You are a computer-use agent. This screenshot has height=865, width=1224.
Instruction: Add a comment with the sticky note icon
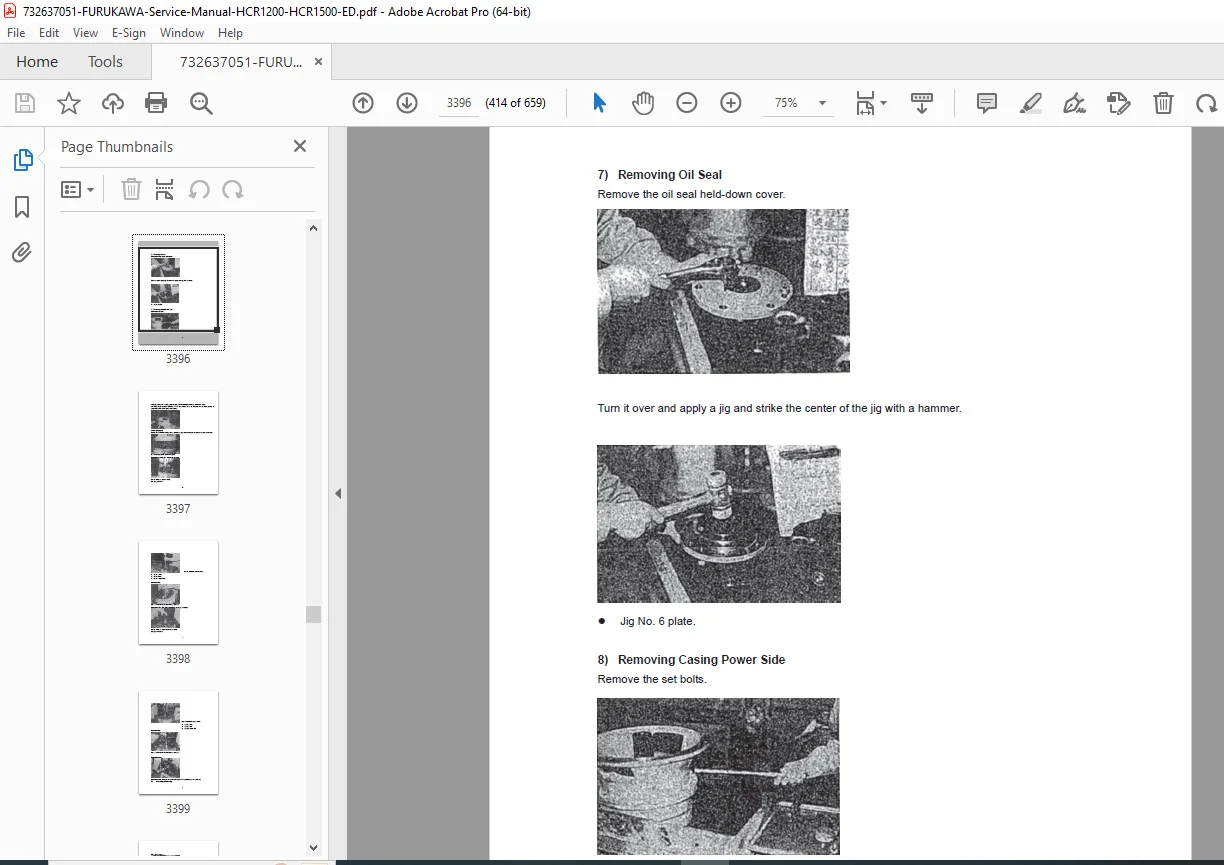point(987,103)
